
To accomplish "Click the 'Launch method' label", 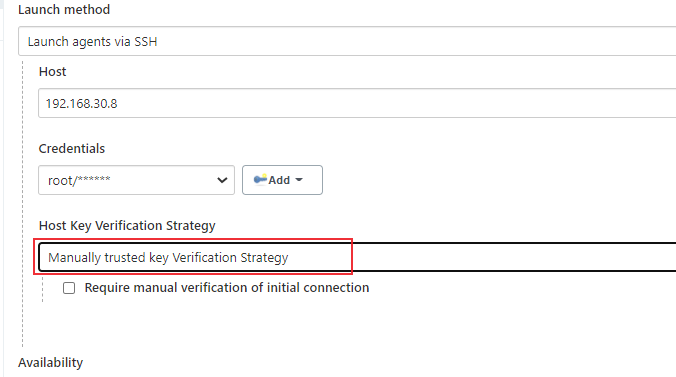I will pyautogui.click(x=64, y=9).
